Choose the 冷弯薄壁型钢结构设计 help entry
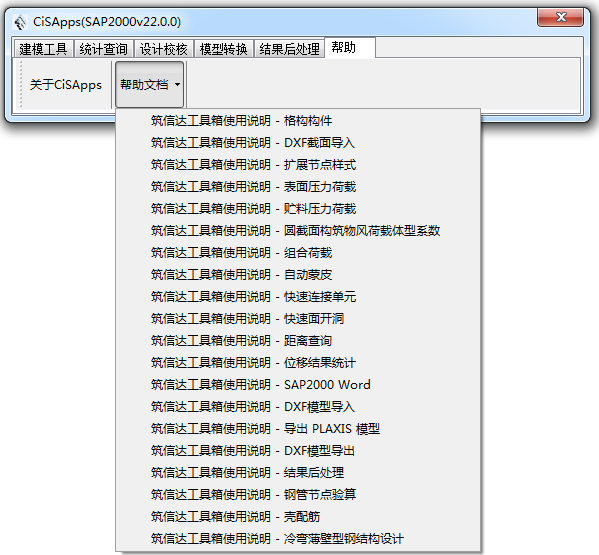This screenshot has height=555, width=599. [x=298, y=539]
